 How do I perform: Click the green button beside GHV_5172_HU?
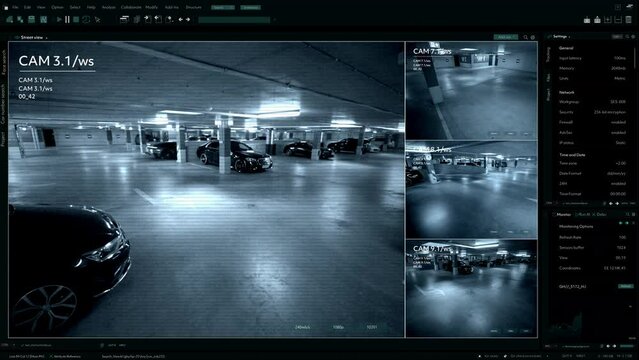626,286
